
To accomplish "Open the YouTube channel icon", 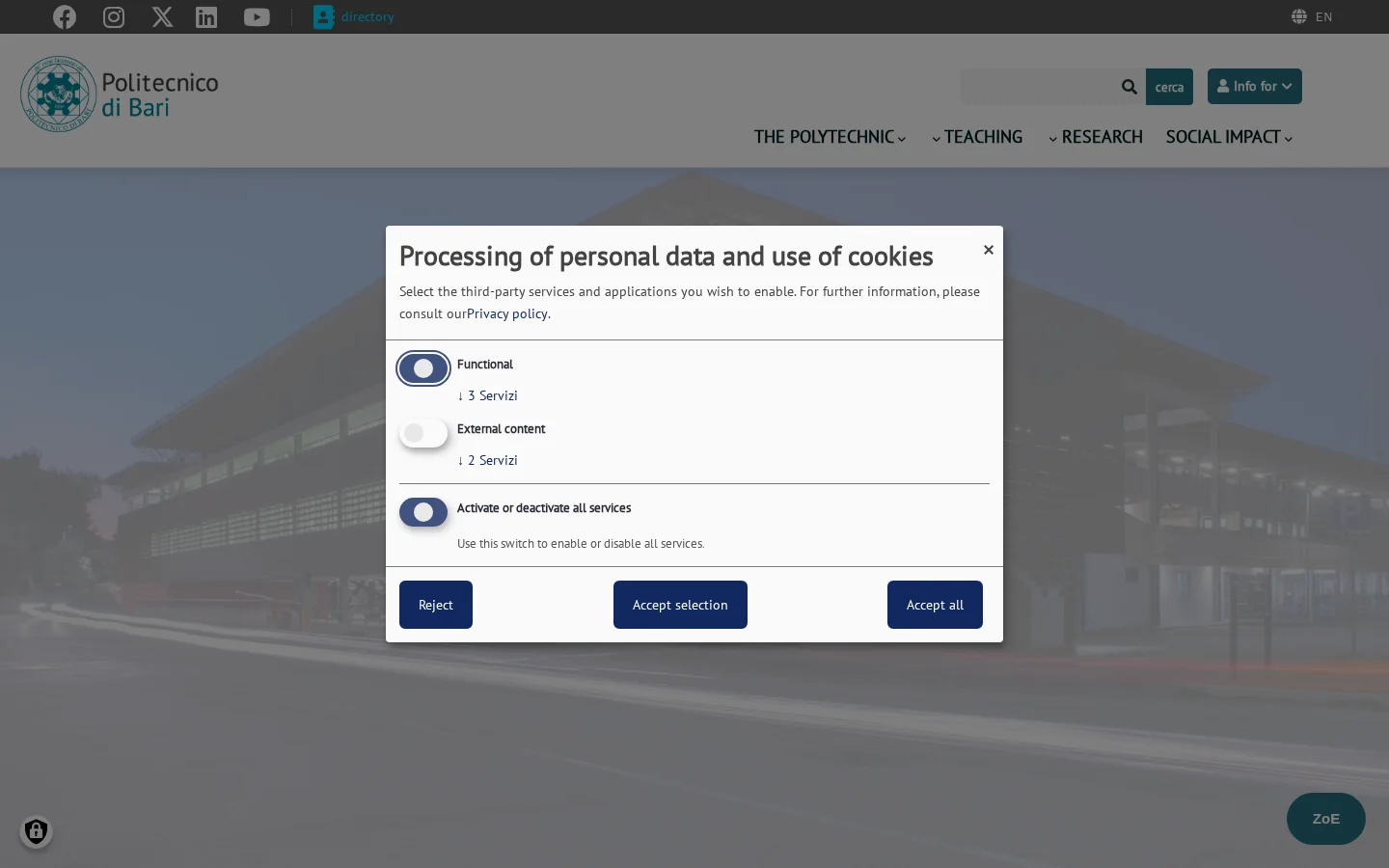I will (257, 17).
